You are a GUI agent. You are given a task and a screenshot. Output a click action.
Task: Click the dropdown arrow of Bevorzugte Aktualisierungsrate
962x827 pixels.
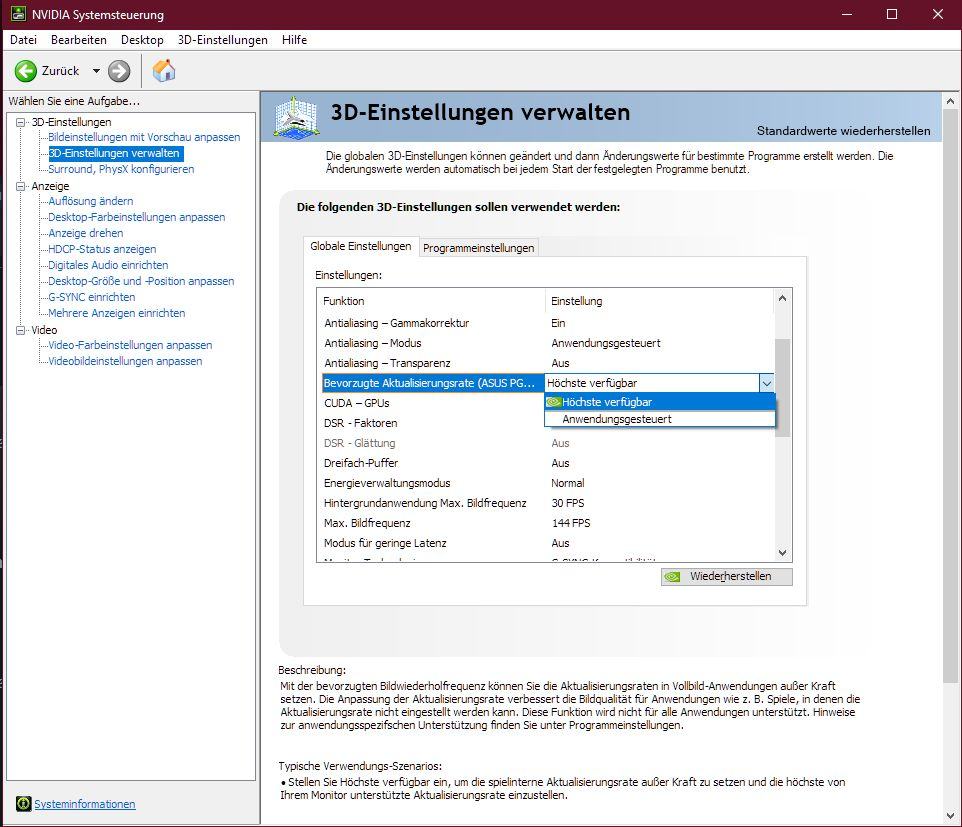[766, 383]
